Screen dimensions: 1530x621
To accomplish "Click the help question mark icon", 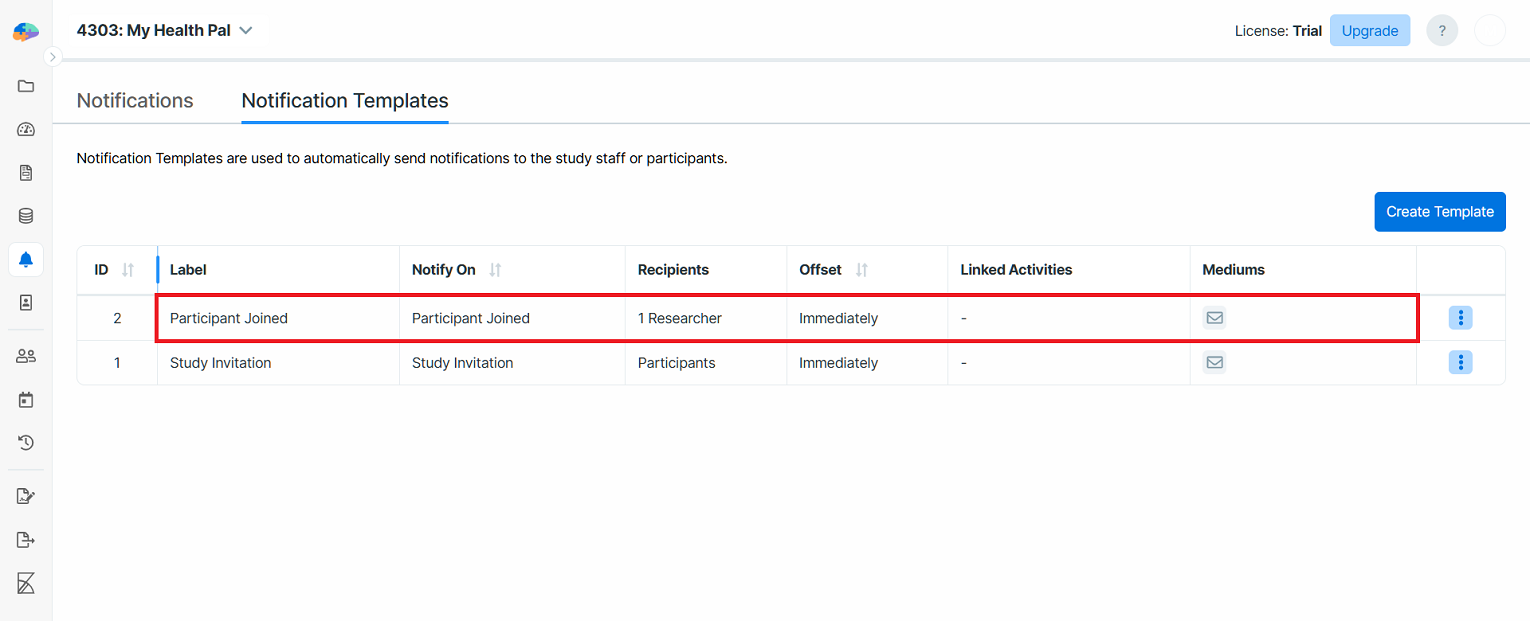I will (1441, 30).
